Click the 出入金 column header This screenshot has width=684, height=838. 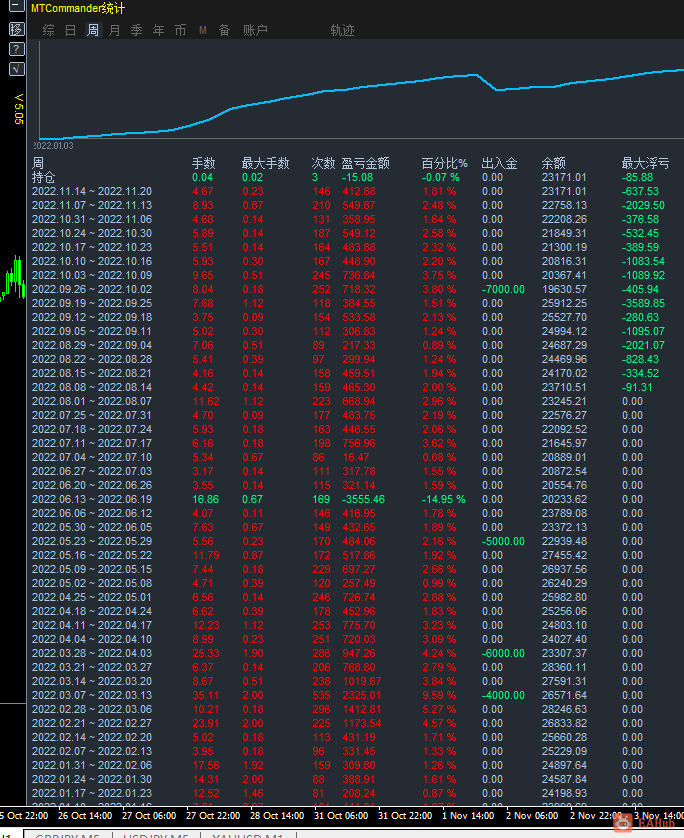click(x=500, y=163)
